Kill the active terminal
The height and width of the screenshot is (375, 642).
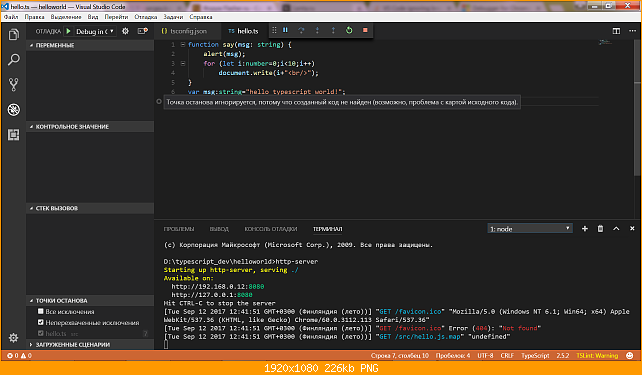[x=600, y=228]
